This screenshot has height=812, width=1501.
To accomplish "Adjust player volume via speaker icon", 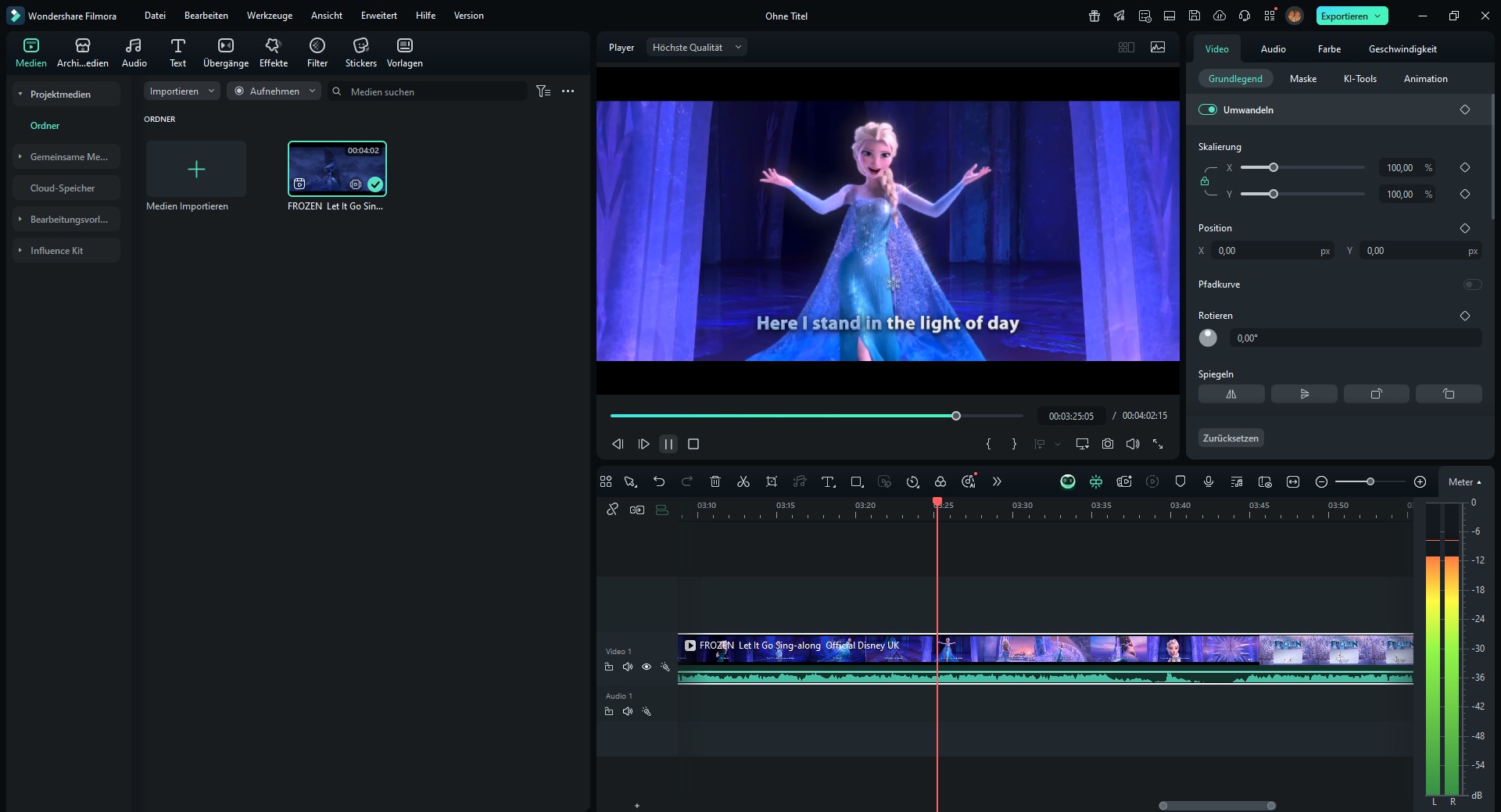I will click(1133, 444).
